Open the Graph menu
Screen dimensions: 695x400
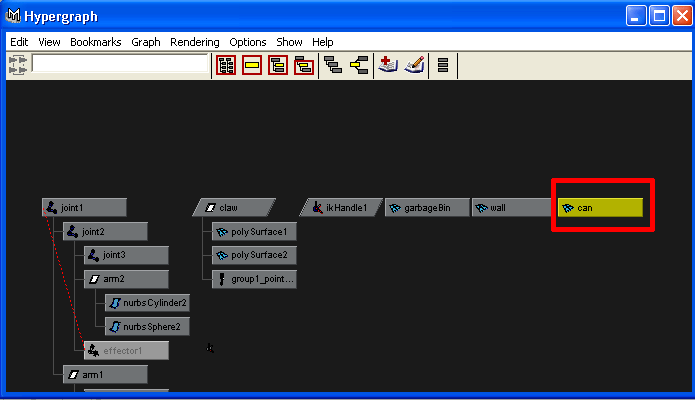coord(146,42)
